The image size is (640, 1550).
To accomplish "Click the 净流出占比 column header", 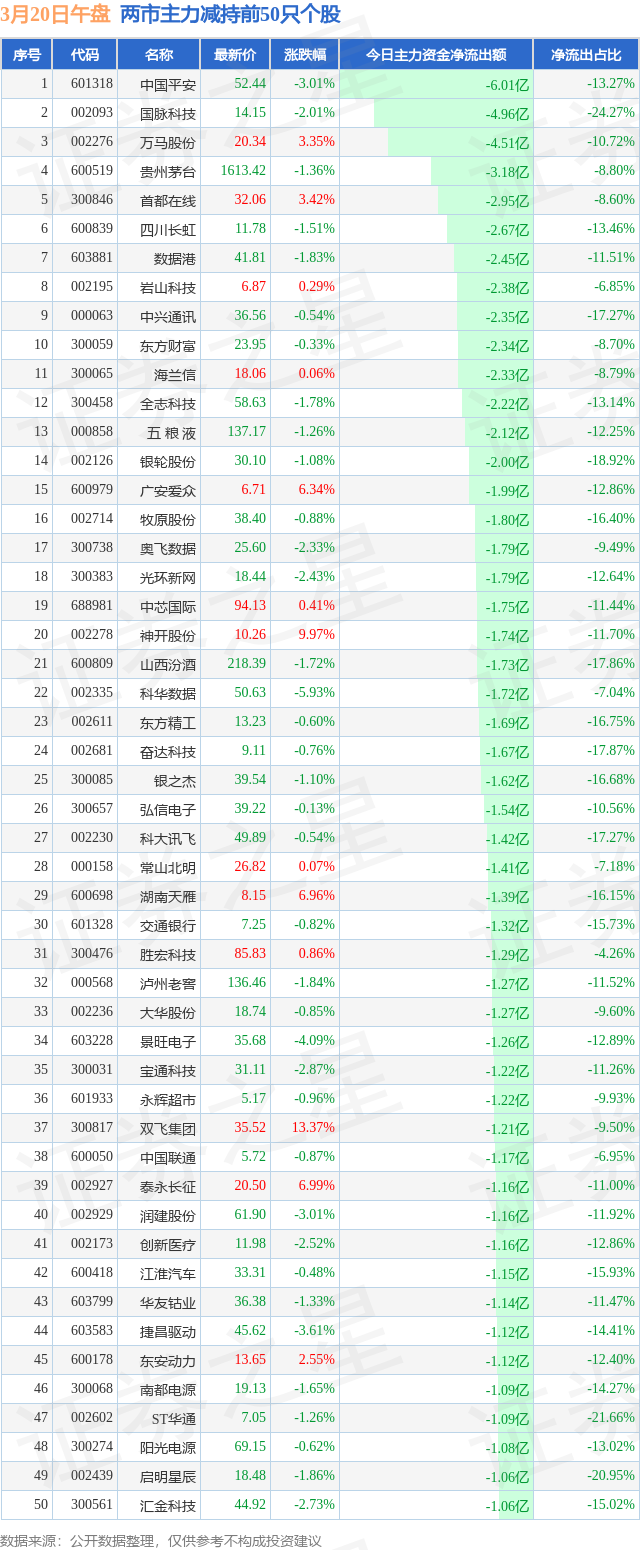I will [x=586, y=55].
